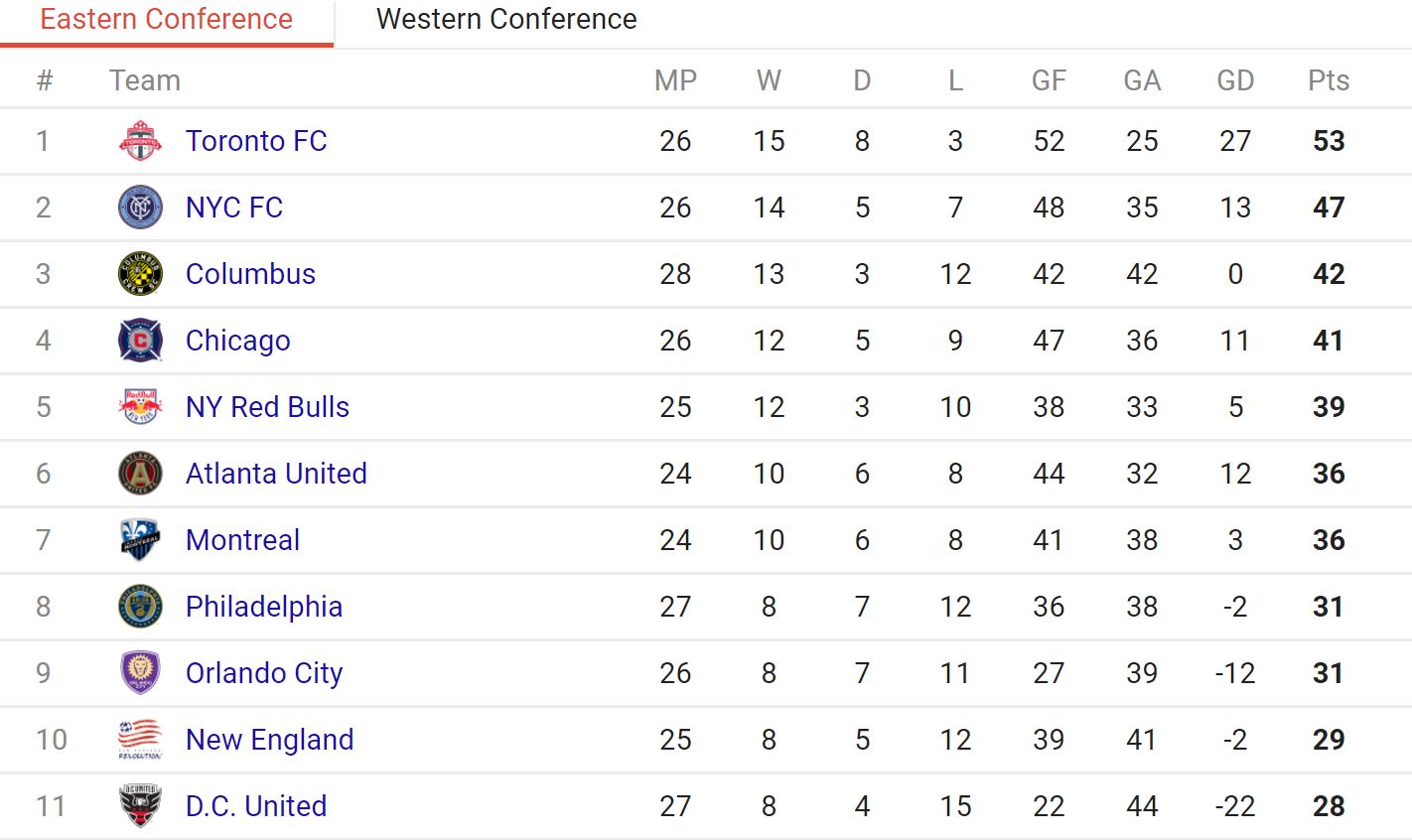
Task: Open the D.C. United team page
Action: click(256, 806)
